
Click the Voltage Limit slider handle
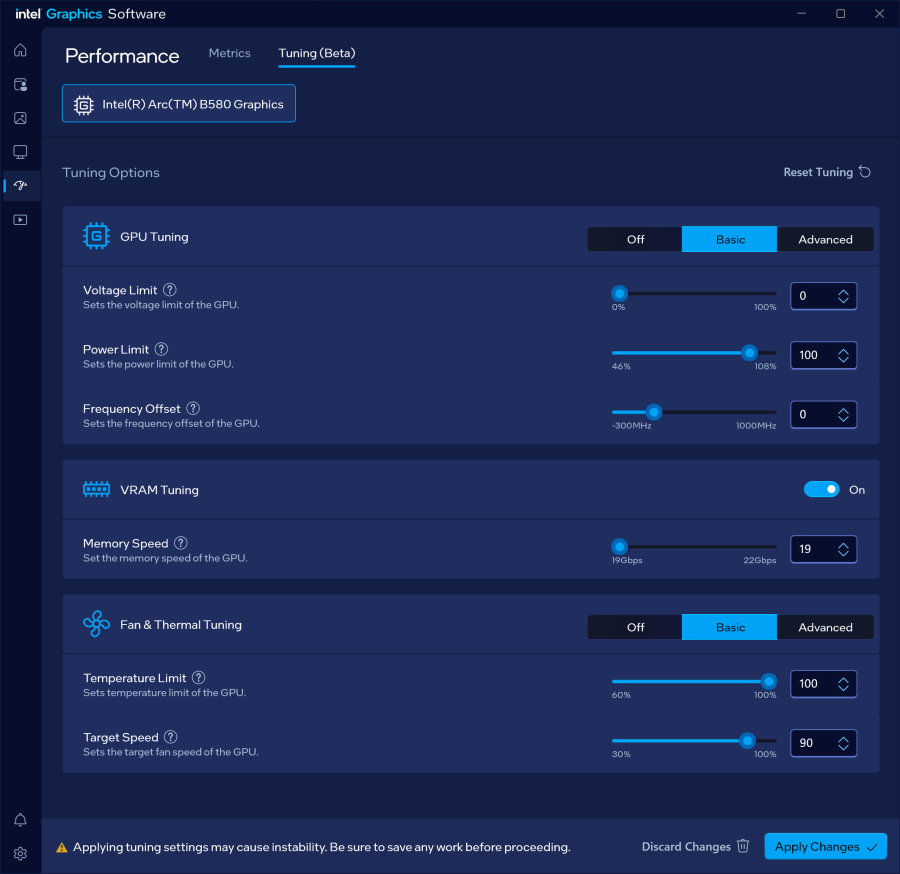click(x=619, y=294)
